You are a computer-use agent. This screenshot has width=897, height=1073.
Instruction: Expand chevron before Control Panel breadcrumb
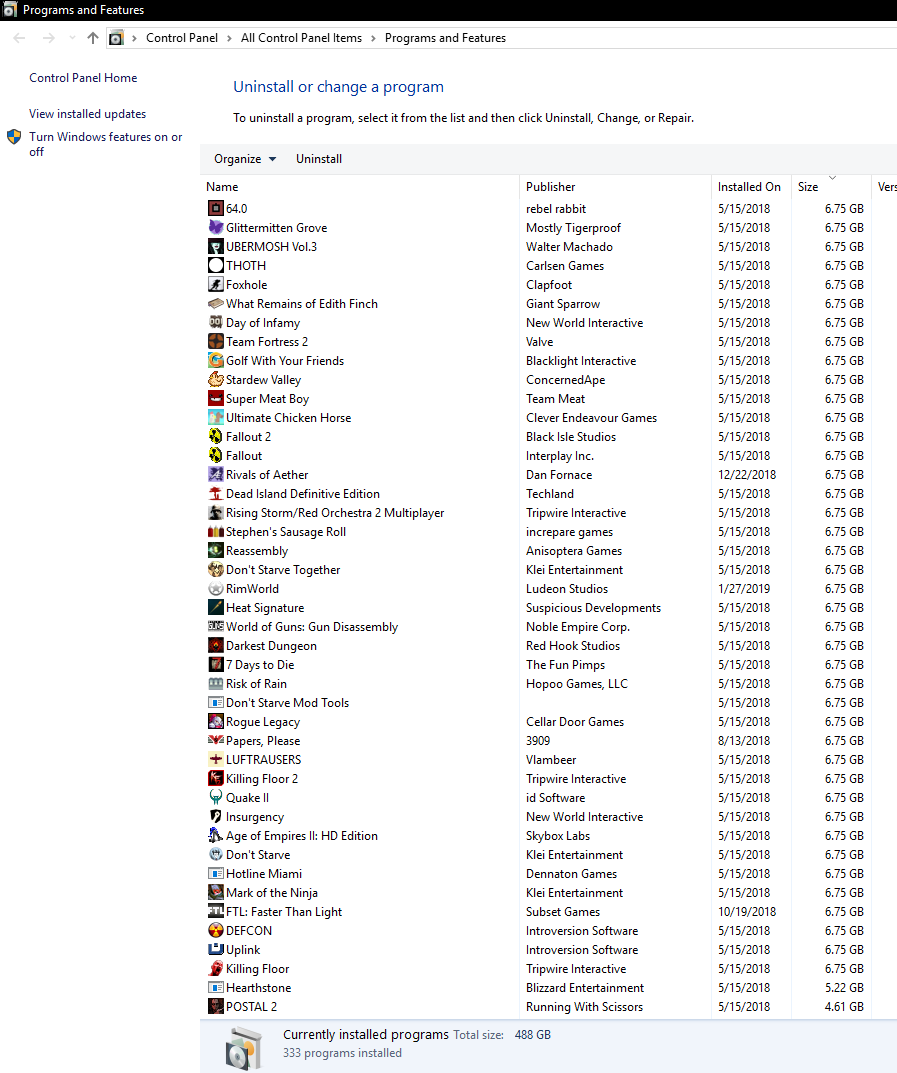(135, 38)
